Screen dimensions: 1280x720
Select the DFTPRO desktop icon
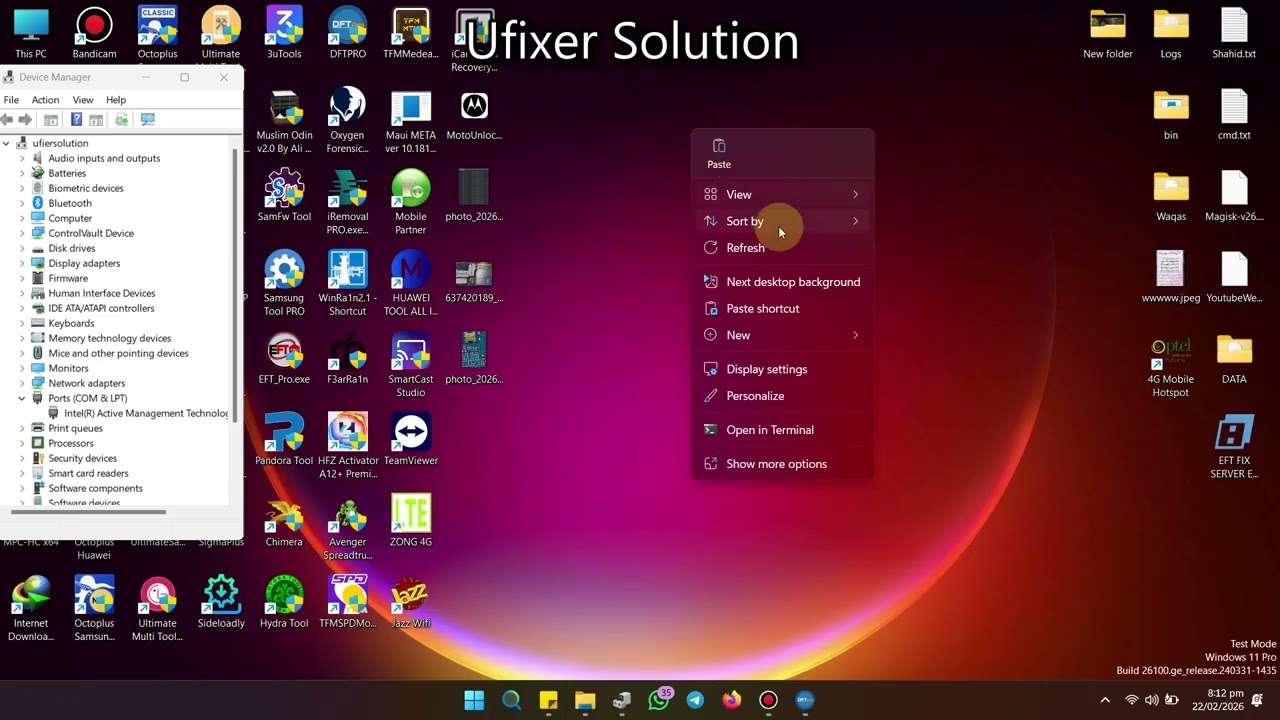pos(347,34)
